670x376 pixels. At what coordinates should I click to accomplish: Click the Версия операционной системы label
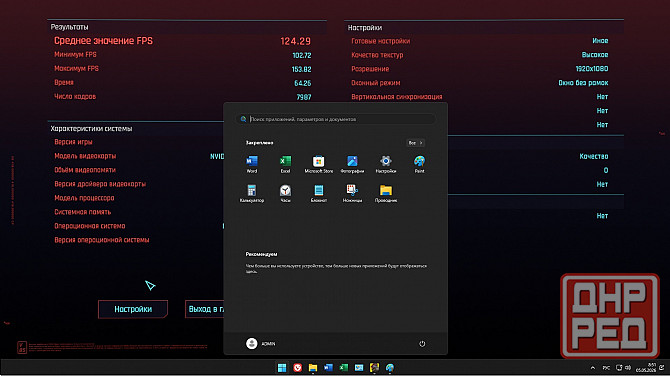(102, 240)
